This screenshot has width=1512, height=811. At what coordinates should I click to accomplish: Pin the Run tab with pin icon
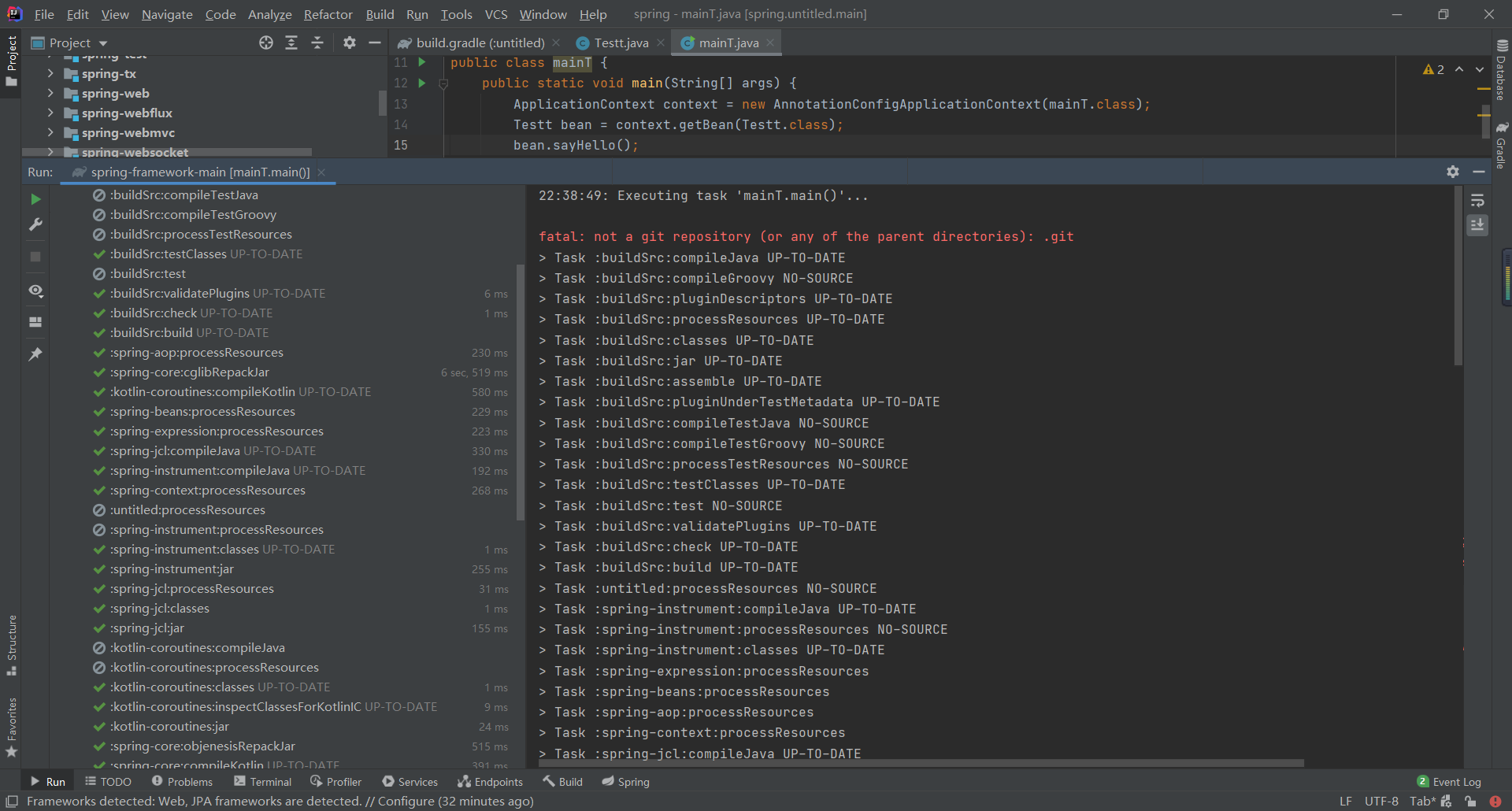point(35,354)
